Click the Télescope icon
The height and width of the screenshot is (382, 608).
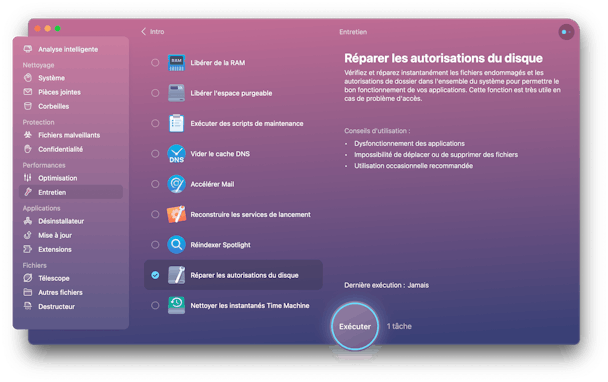click(28, 278)
